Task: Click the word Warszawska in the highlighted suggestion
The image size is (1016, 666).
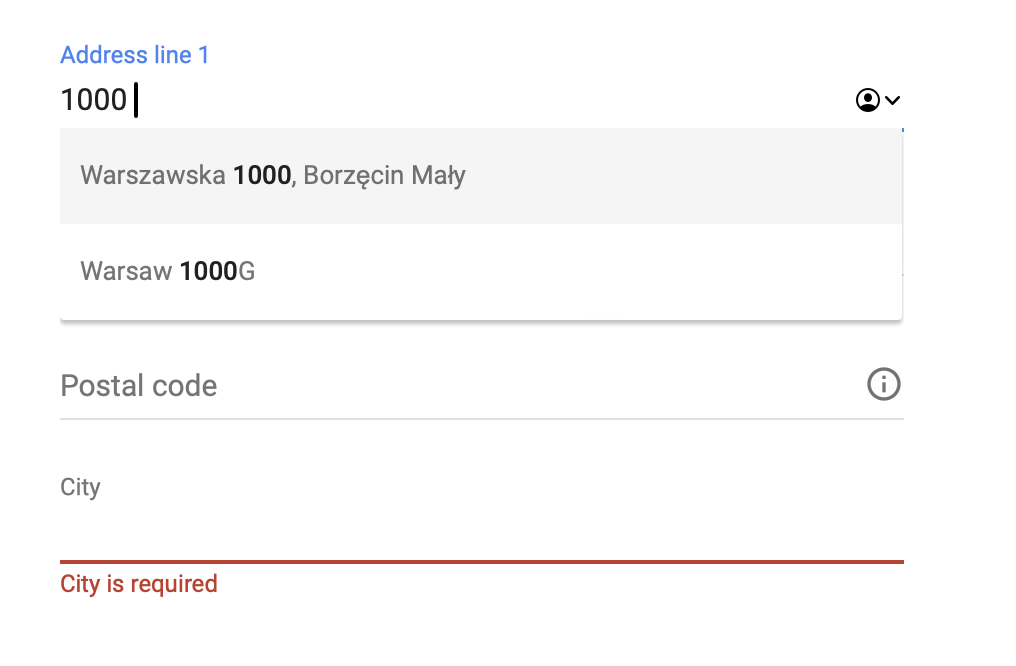Action: pyautogui.click(x=152, y=176)
